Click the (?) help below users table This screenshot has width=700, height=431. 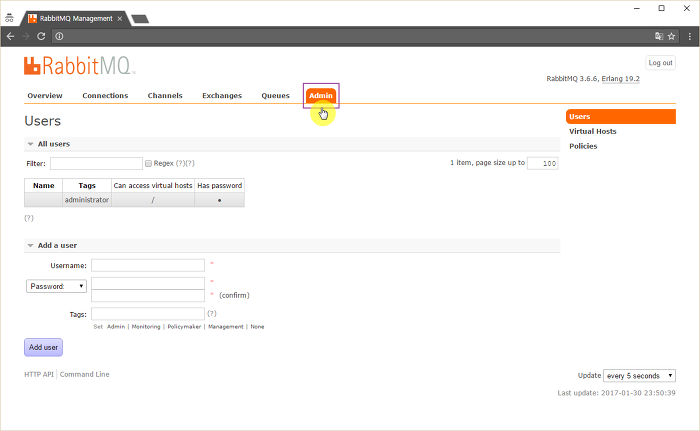(x=29, y=218)
